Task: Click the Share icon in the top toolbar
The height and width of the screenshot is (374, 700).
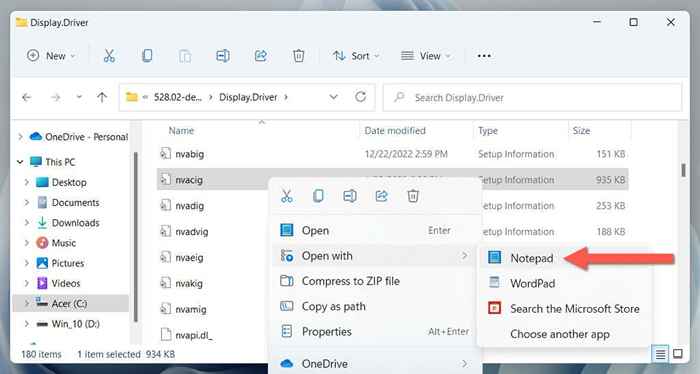Action: coord(261,56)
